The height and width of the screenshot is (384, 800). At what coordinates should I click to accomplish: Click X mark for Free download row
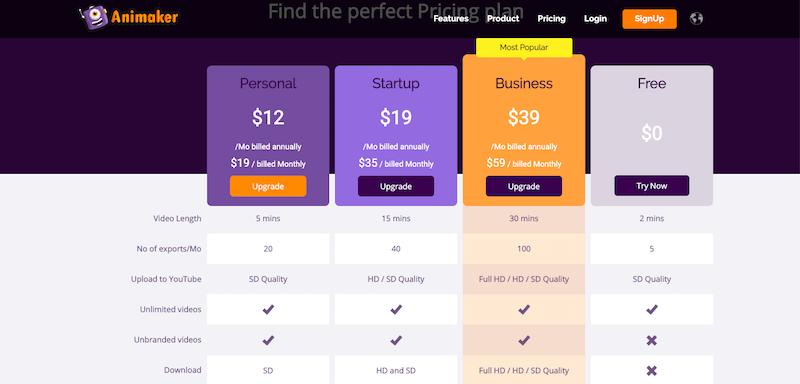(x=652, y=371)
